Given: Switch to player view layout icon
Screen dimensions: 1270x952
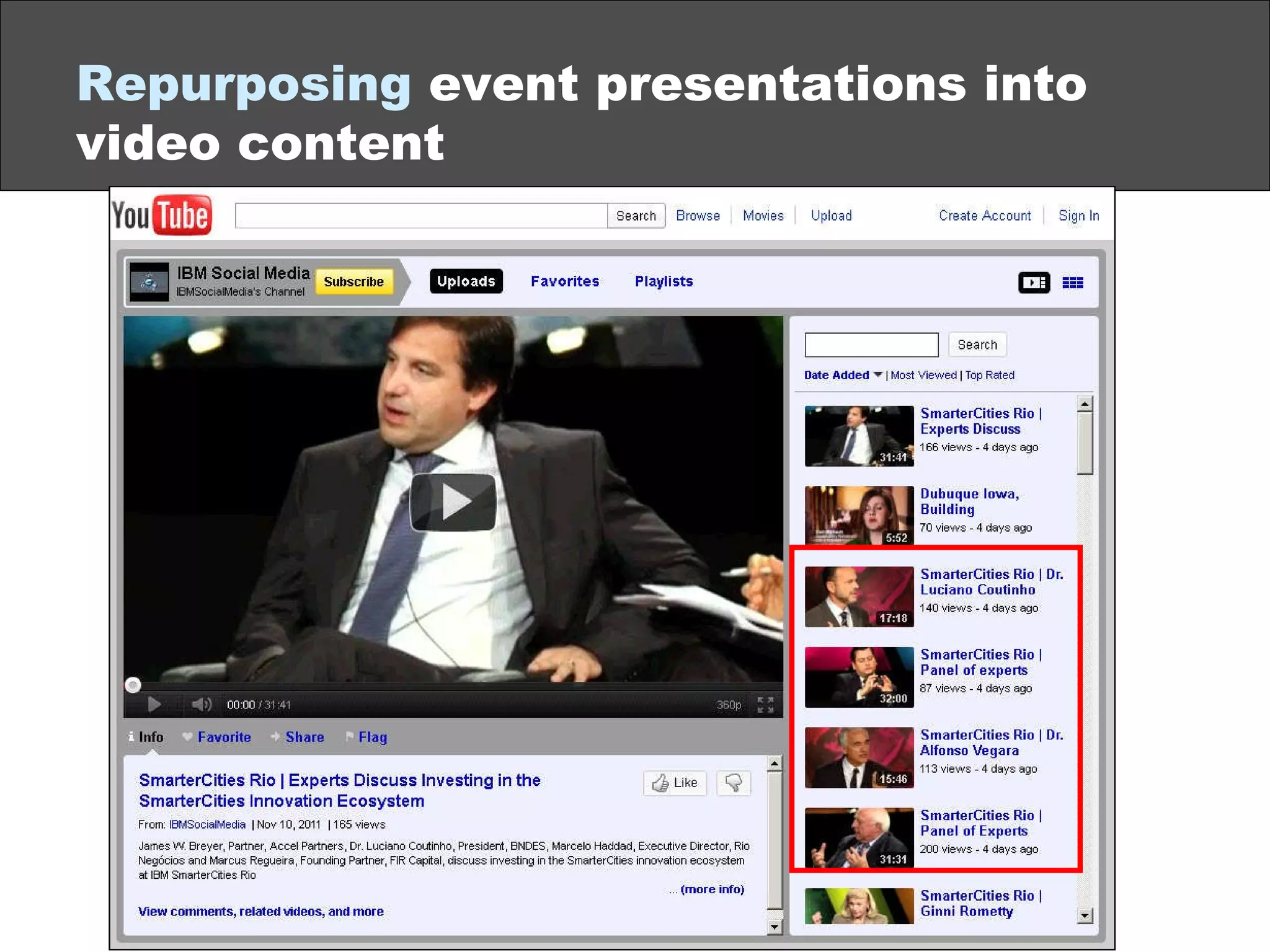Looking at the screenshot, I should (x=1034, y=283).
